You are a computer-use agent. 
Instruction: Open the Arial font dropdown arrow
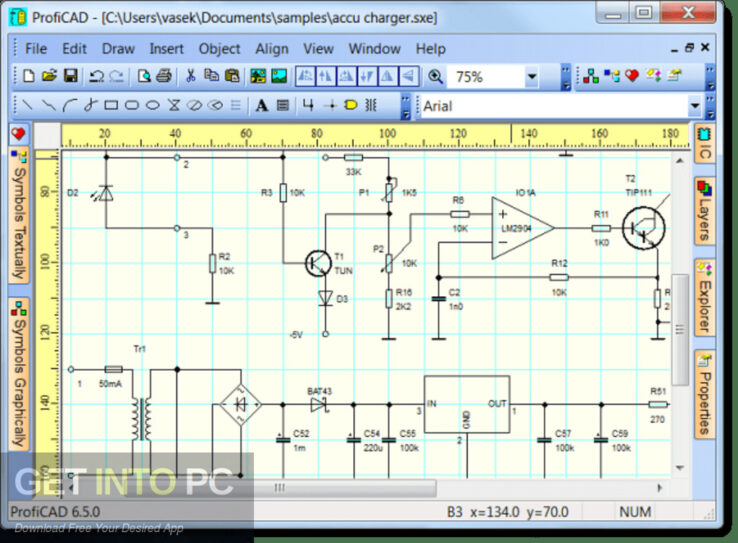695,106
